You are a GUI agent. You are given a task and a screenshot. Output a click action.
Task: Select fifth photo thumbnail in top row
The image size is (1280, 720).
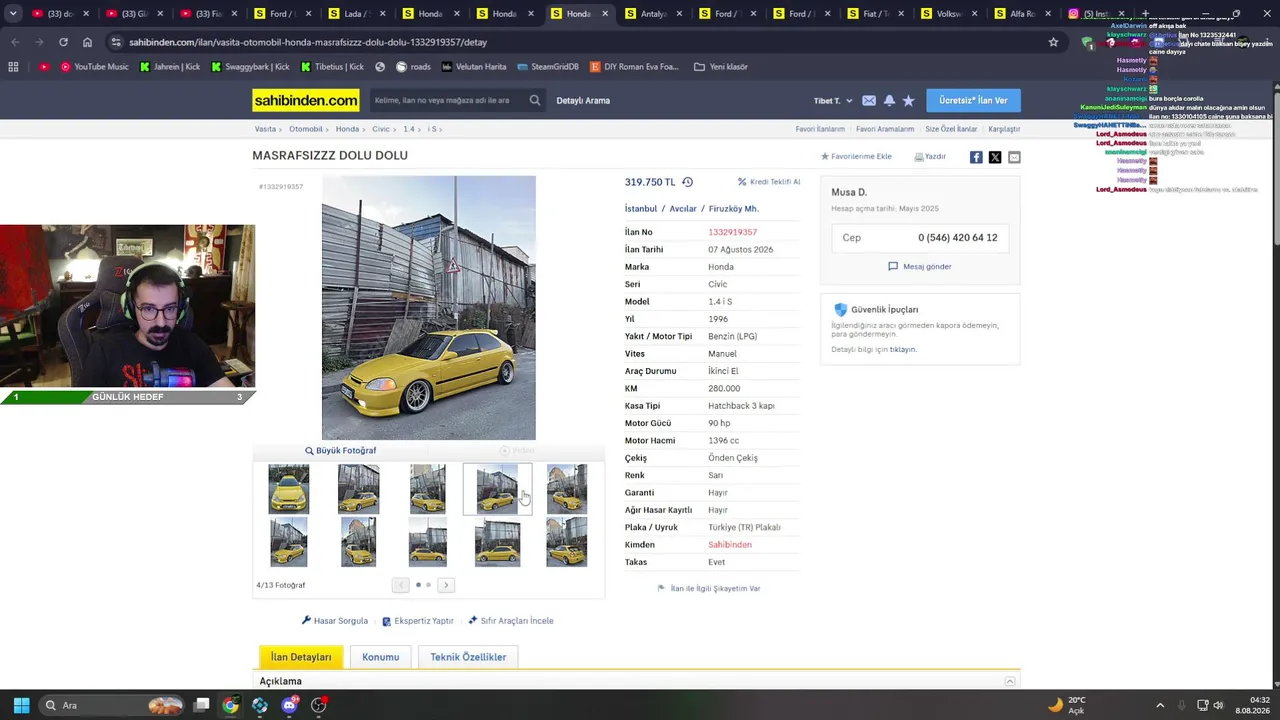coord(567,489)
